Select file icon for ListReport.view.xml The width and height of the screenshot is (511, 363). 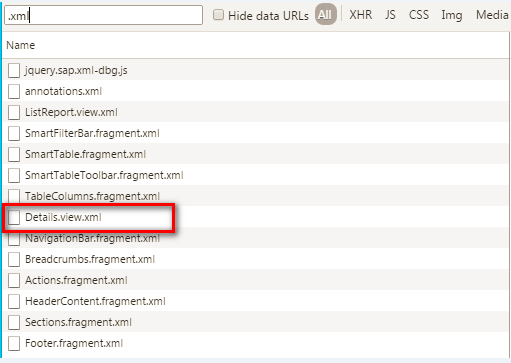[x=14, y=112]
